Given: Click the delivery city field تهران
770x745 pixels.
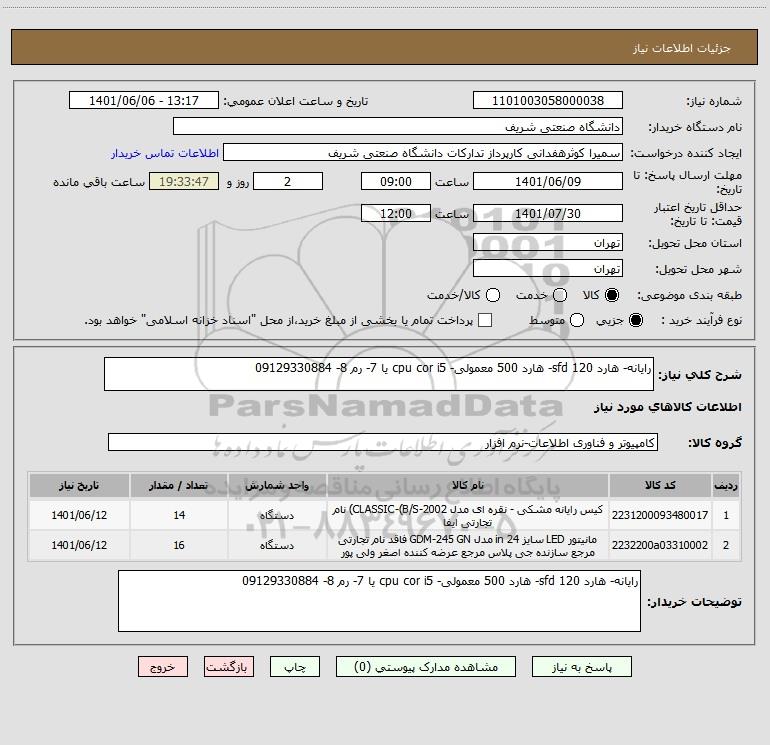Looking at the screenshot, I should coord(548,268).
